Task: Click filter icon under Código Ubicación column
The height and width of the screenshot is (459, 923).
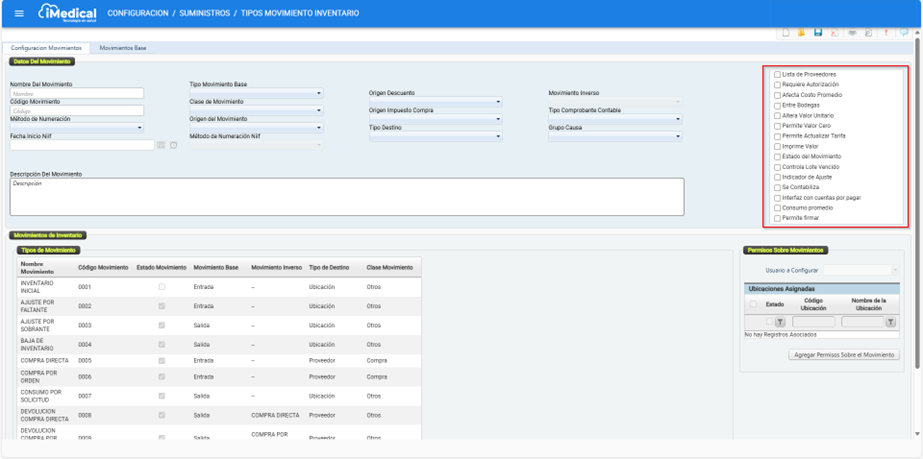Action: [x=780, y=322]
